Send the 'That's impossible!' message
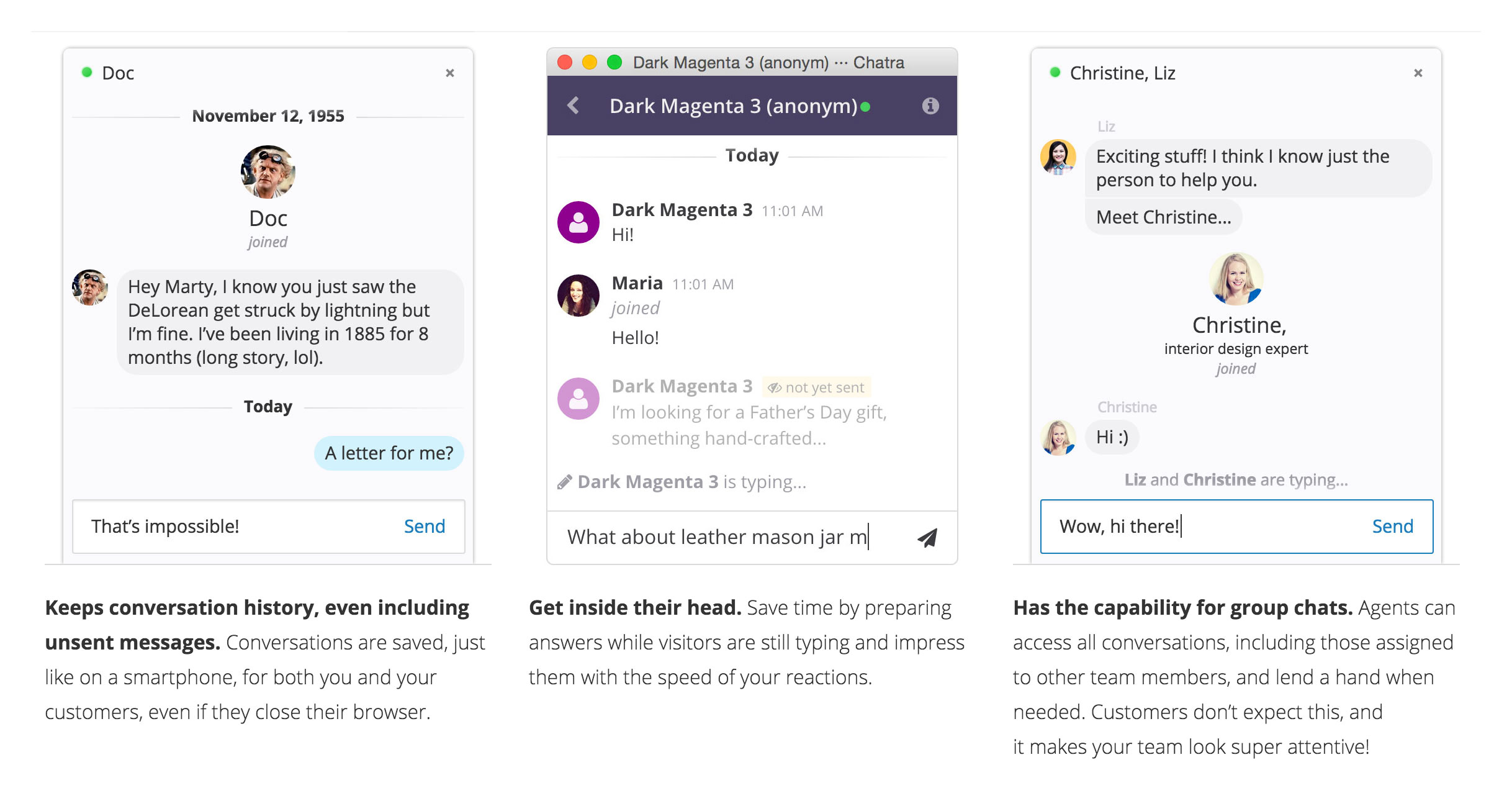This screenshot has height=806, width=1512. tap(424, 527)
